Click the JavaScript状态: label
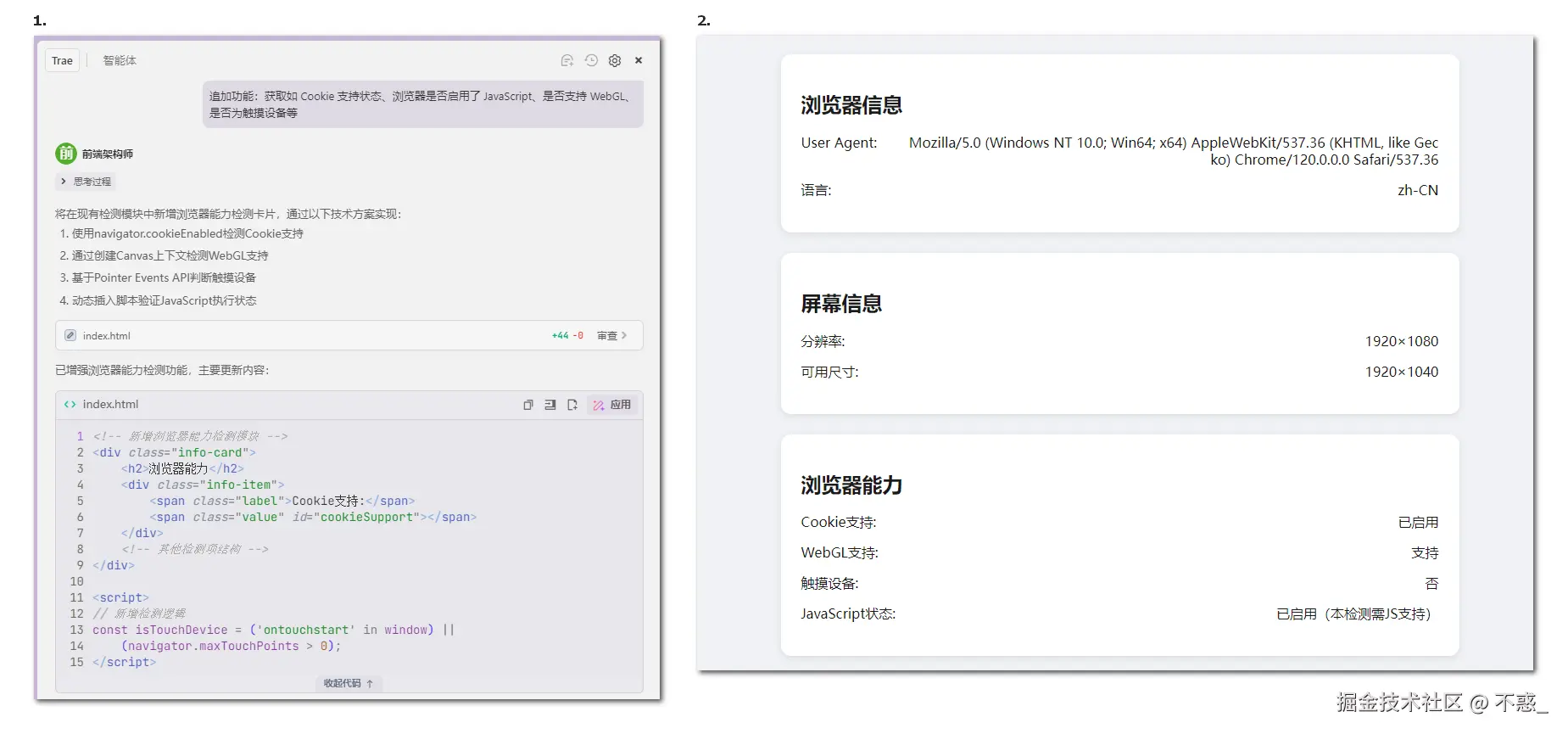Image resolution: width=1568 pixels, height=734 pixels. click(848, 614)
